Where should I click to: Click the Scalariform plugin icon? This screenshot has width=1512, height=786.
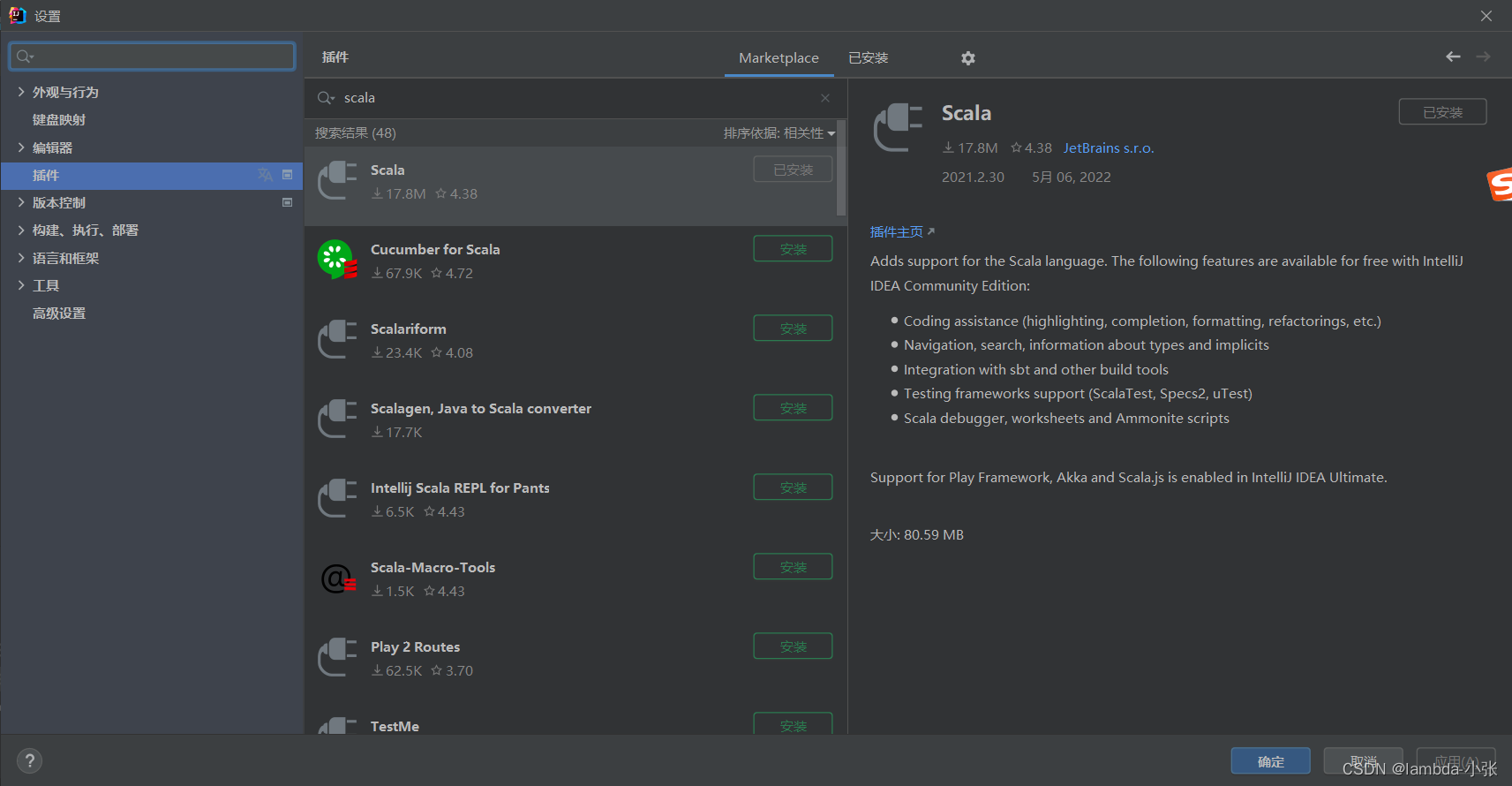(337, 339)
